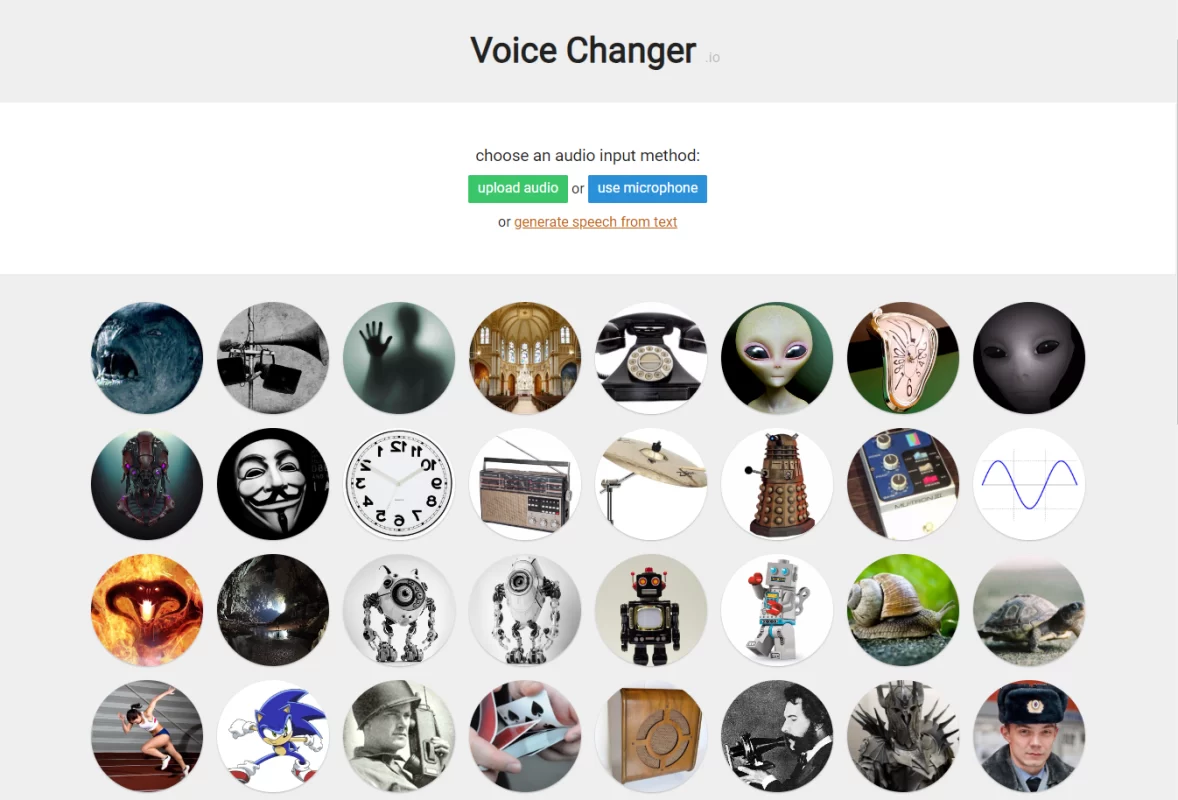
Task: Click the green upload audio button
Action: [518, 189]
